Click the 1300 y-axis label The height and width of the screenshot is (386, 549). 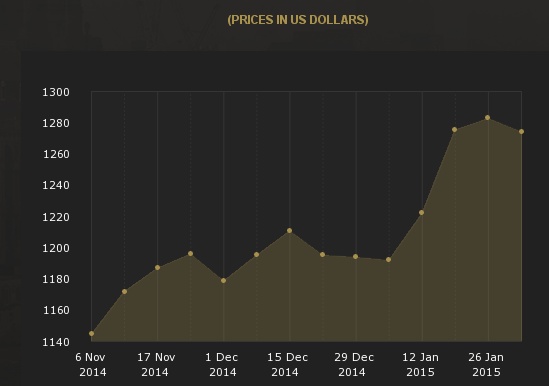[56, 92]
